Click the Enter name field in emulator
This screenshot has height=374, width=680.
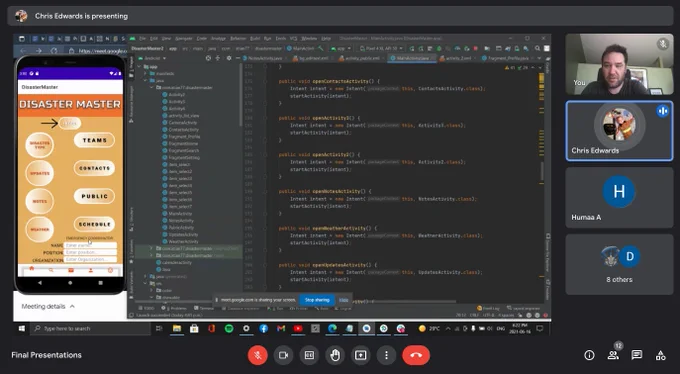pyautogui.click(x=90, y=246)
